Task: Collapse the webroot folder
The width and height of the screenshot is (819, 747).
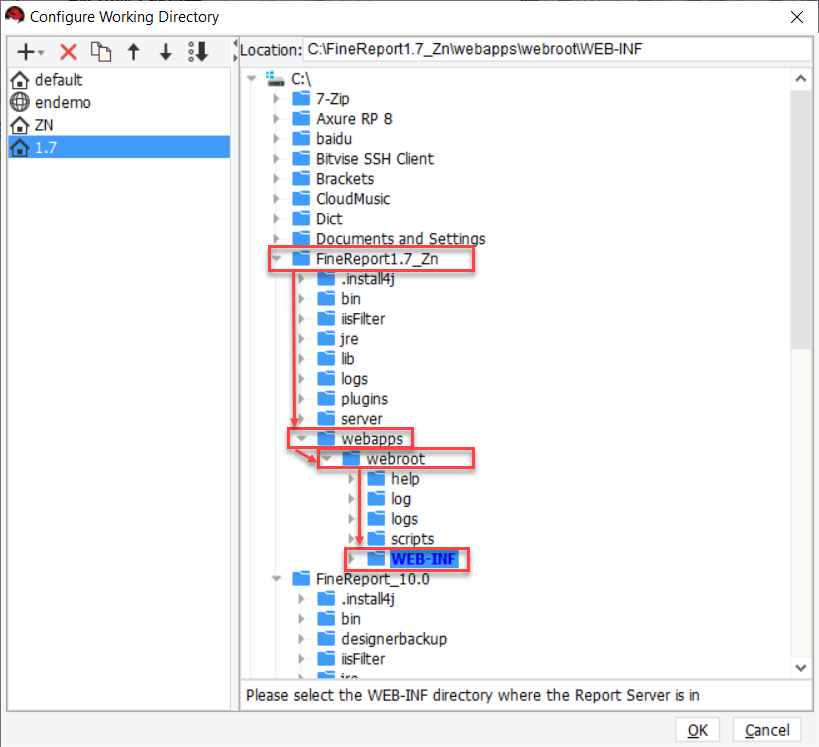Action: [327, 458]
